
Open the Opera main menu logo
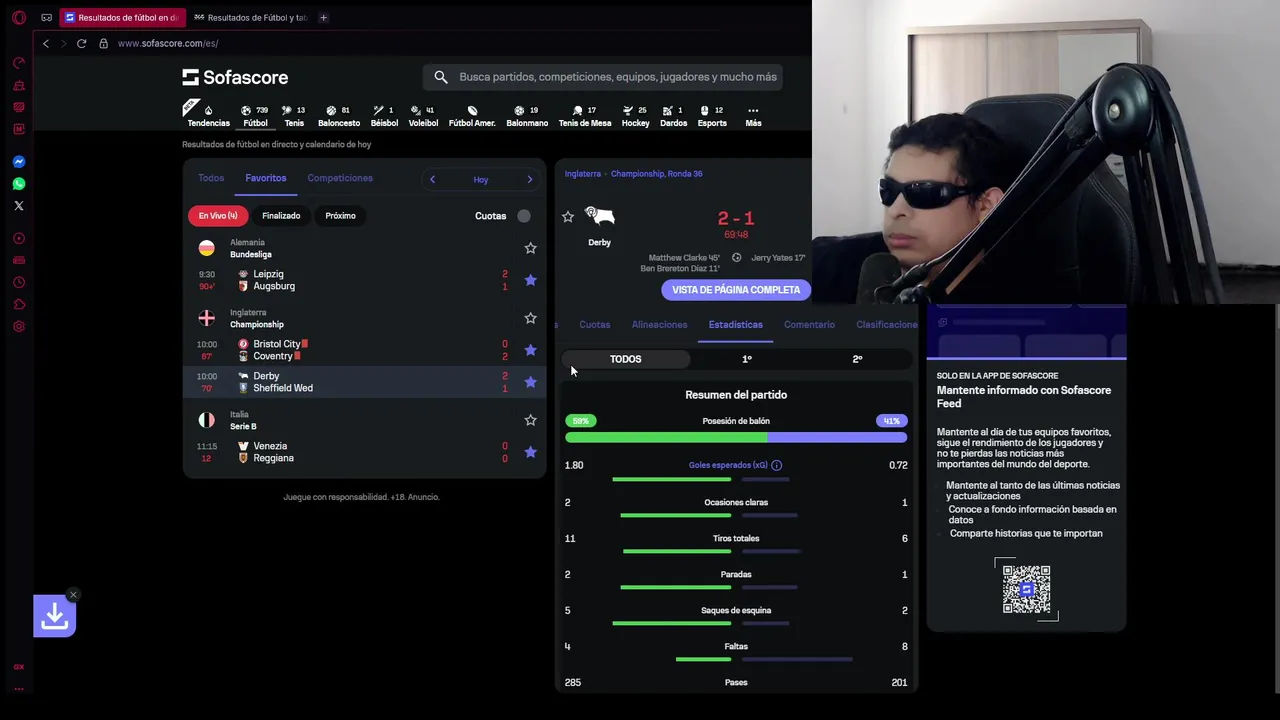[x=18, y=17]
